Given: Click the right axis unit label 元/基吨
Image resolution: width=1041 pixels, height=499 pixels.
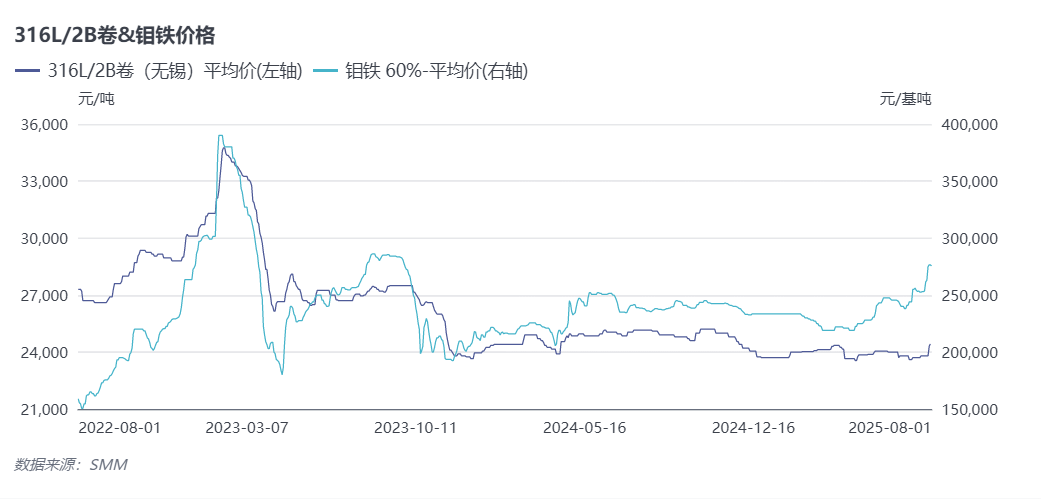Looking at the screenshot, I should coord(905,98).
